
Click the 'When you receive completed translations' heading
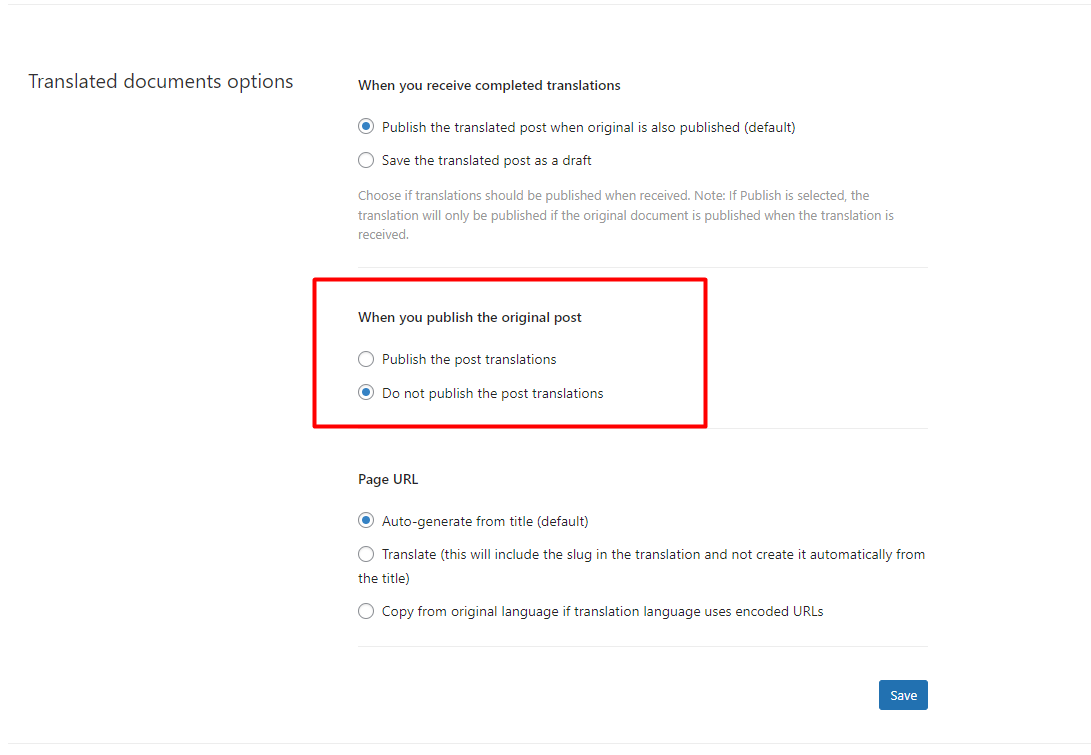(489, 86)
